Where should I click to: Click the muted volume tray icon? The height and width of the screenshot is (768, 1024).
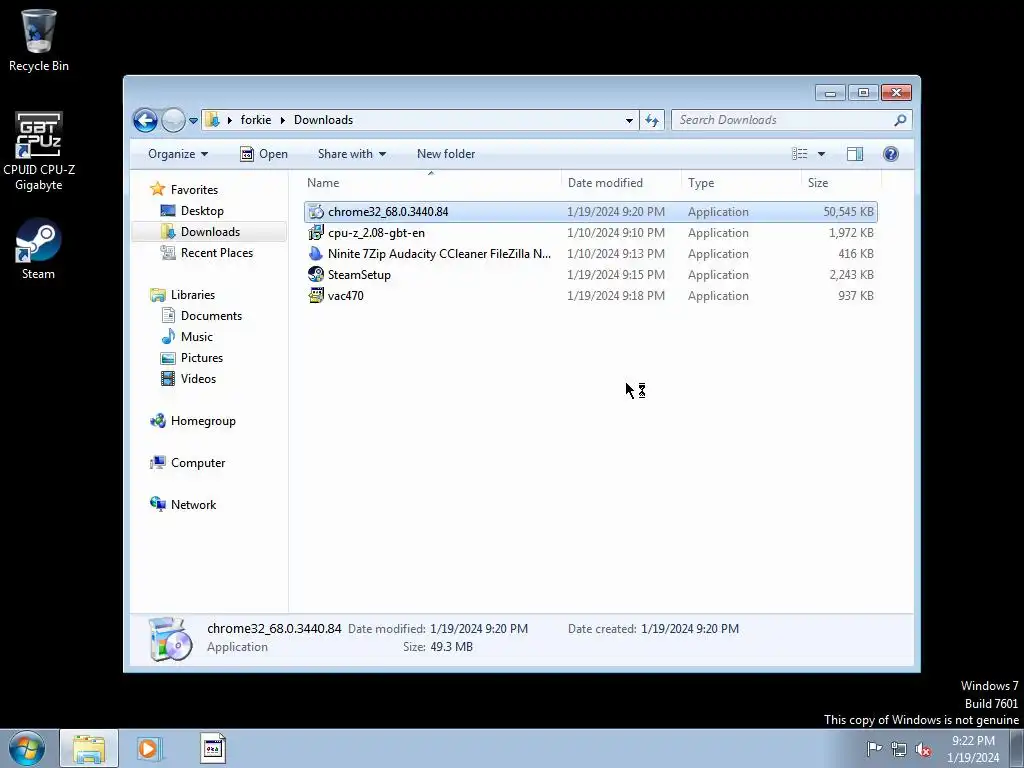click(923, 749)
